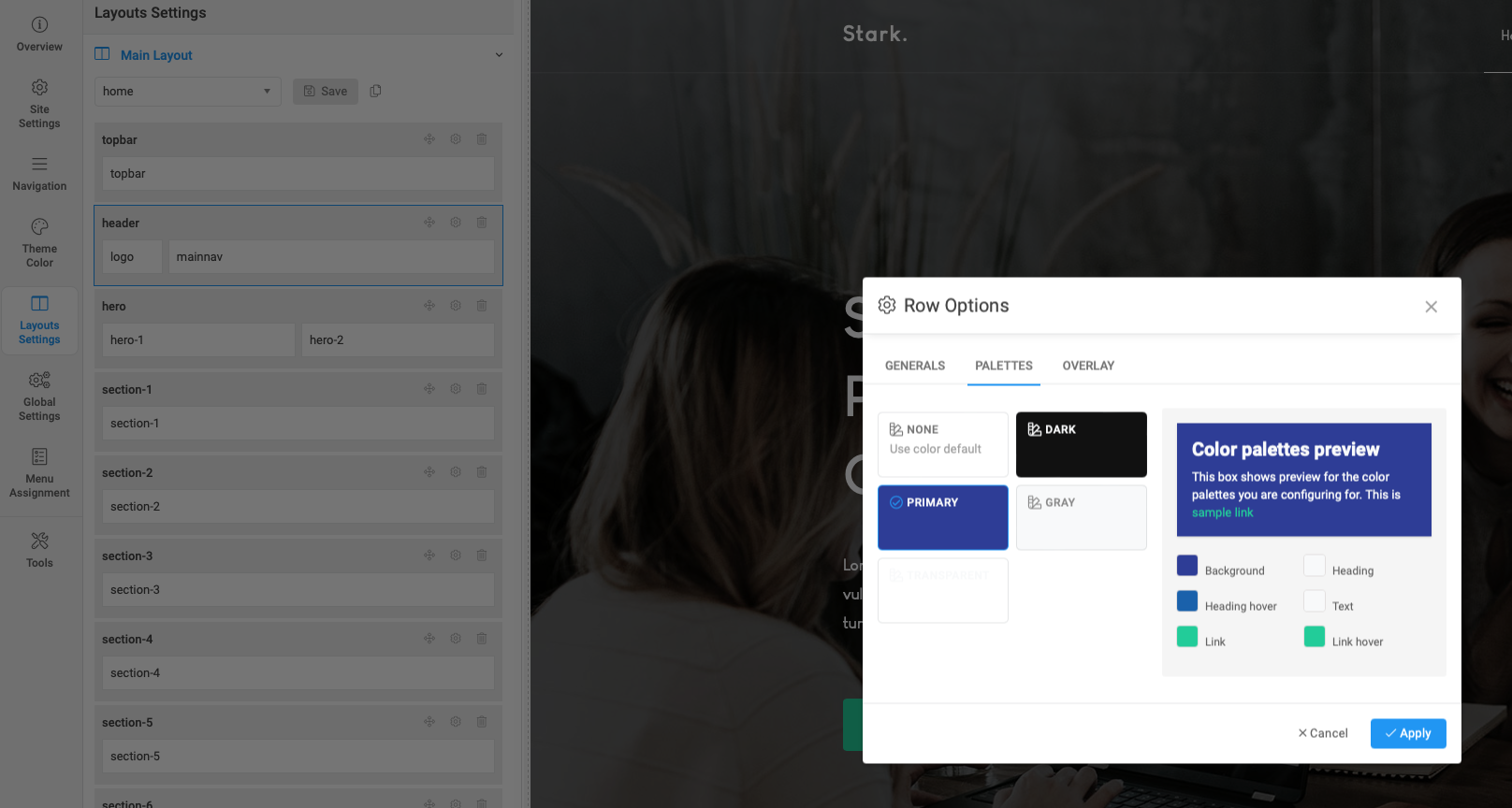Click the Heading hover color swatch
This screenshot has width=1512, height=808.
[1187, 601]
